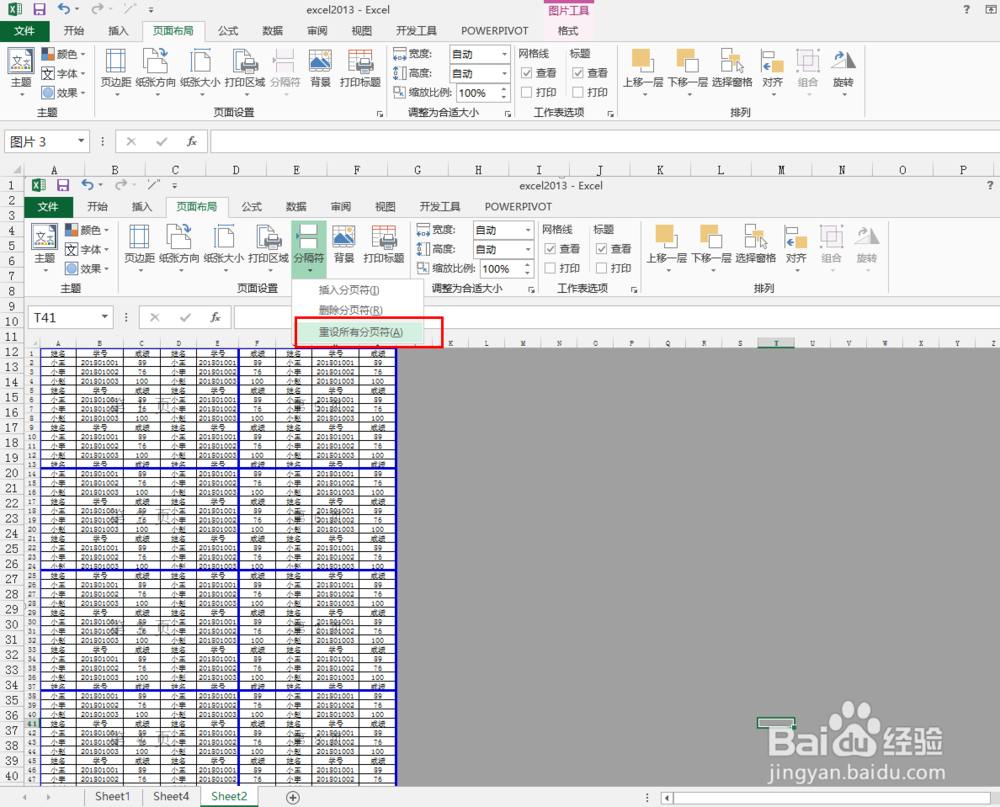Open T41 name box dropdown in embedded picture
Viewport: 1000px width, 807px height.
click(x=105, y=317)
